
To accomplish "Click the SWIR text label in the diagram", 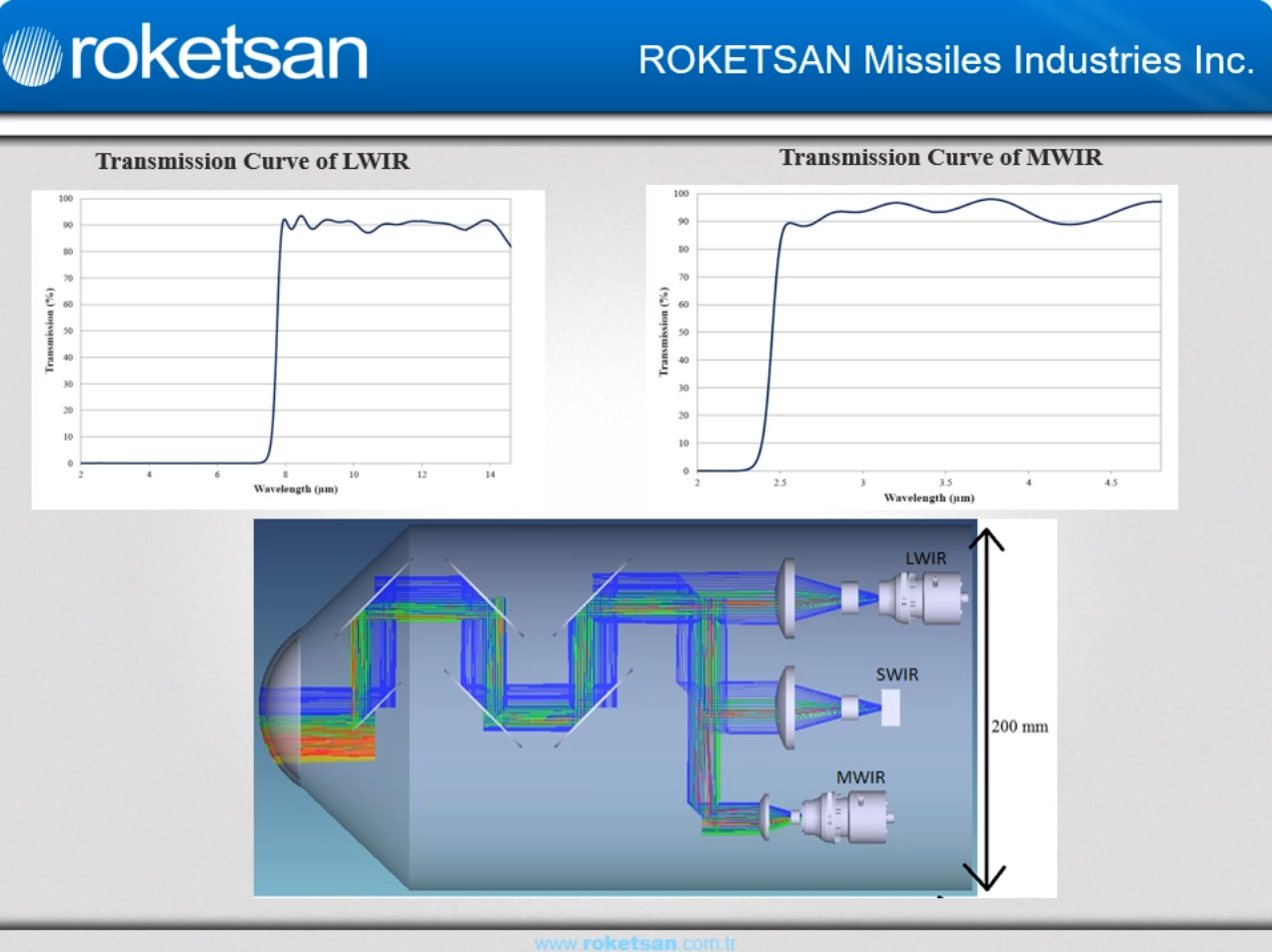I will 896,674.
